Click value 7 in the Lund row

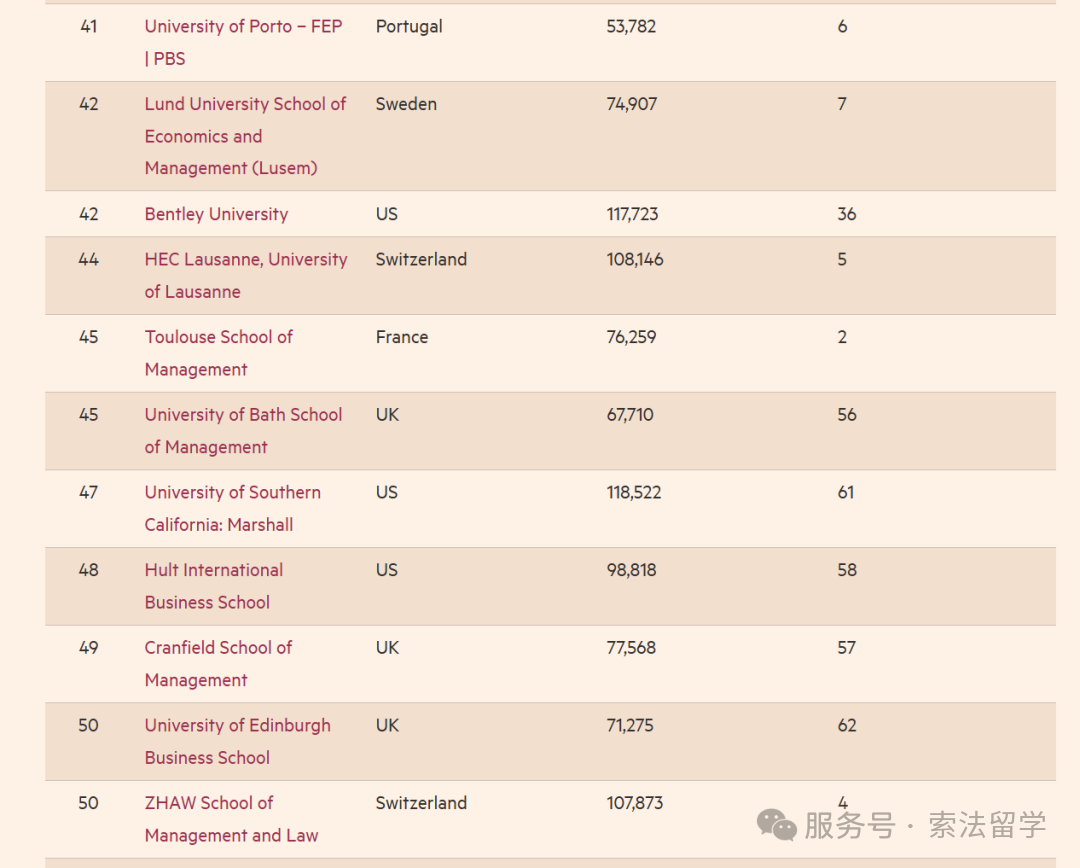coord(842,104)
